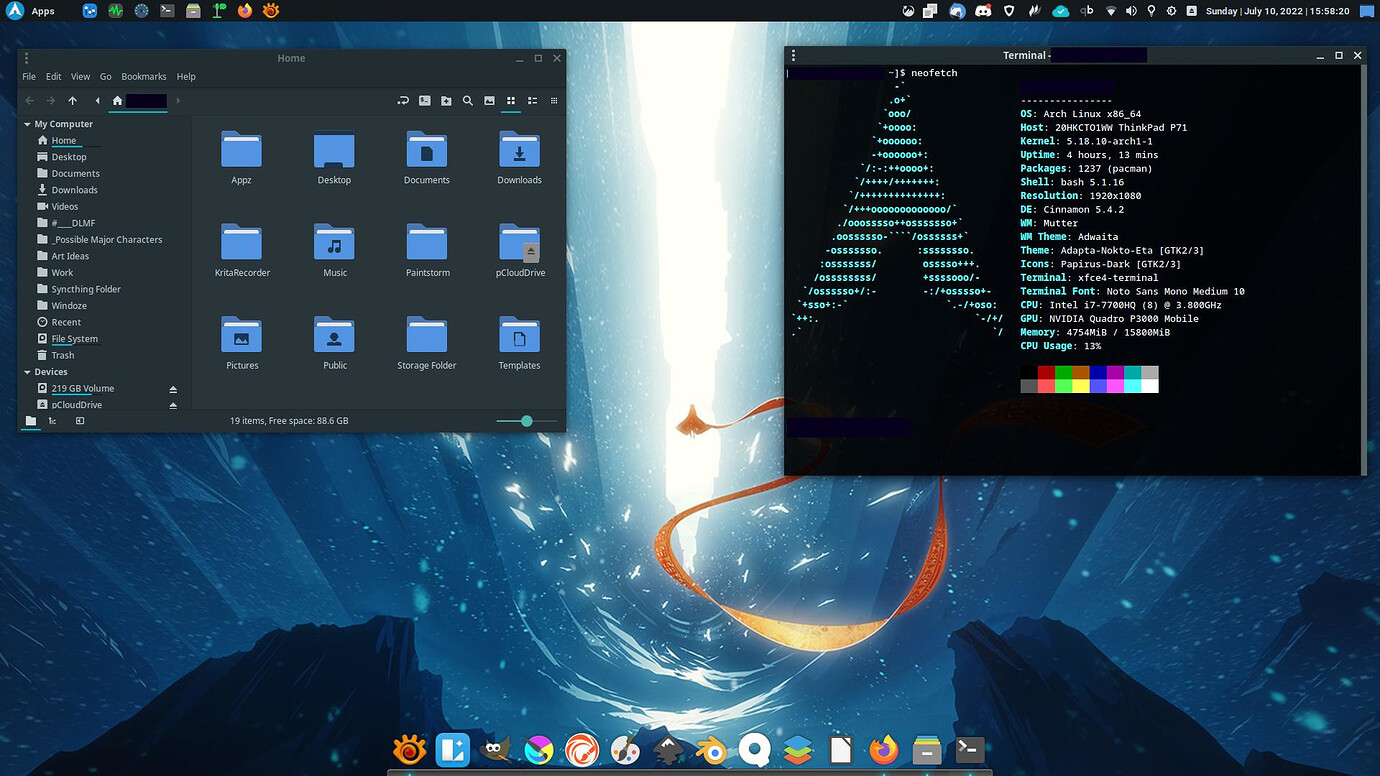The width and height of the screenshot is (1380, 776).
Task: Open the Bookmarks menu
Action: tap(144, 76)
